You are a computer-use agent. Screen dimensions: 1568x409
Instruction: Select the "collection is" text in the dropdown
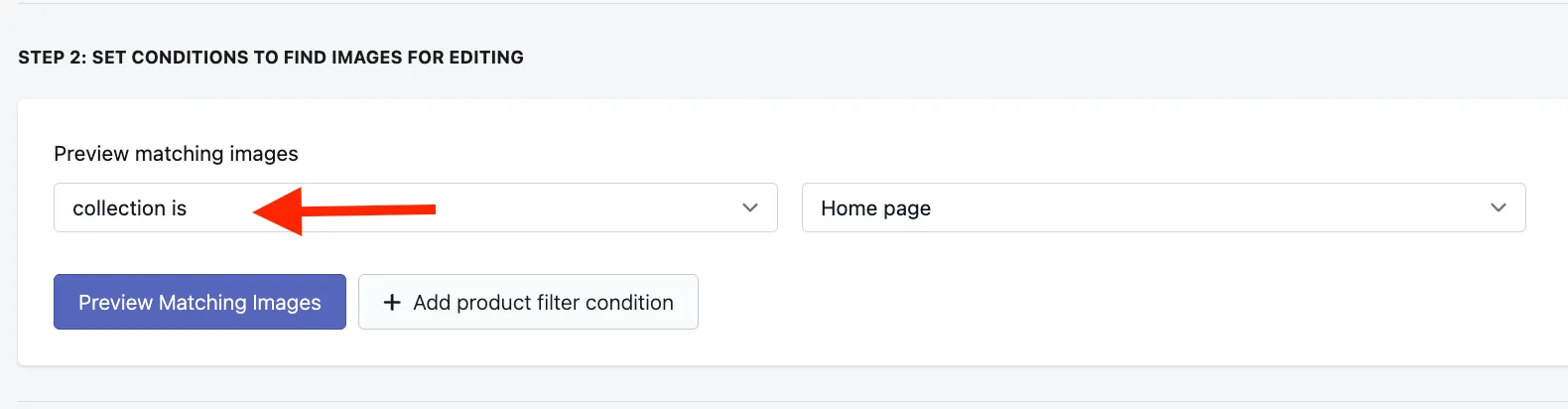(x=130, y=208)
